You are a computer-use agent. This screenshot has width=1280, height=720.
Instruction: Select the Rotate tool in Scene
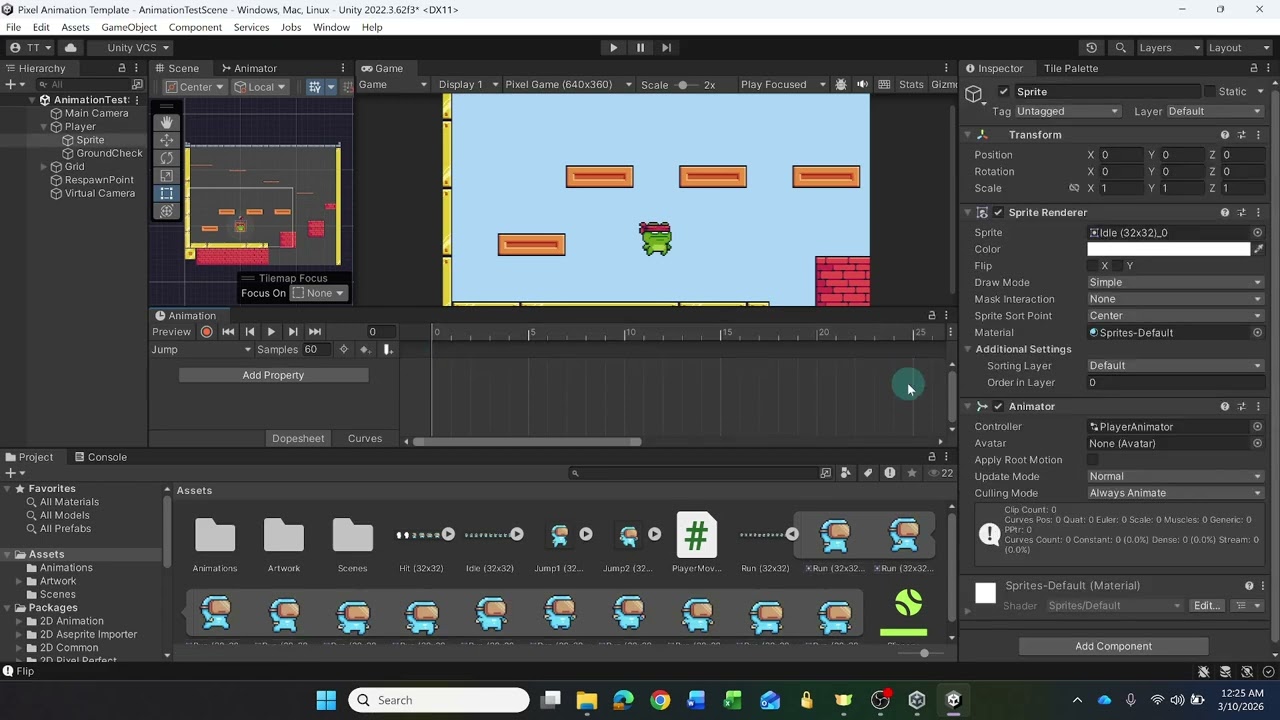tap(166, 158)
